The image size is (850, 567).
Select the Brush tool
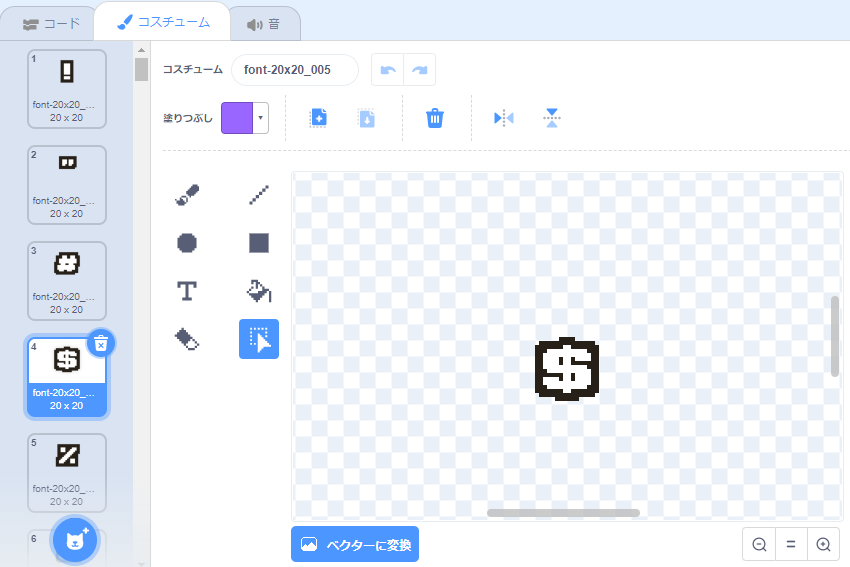[x=187, y=195]
